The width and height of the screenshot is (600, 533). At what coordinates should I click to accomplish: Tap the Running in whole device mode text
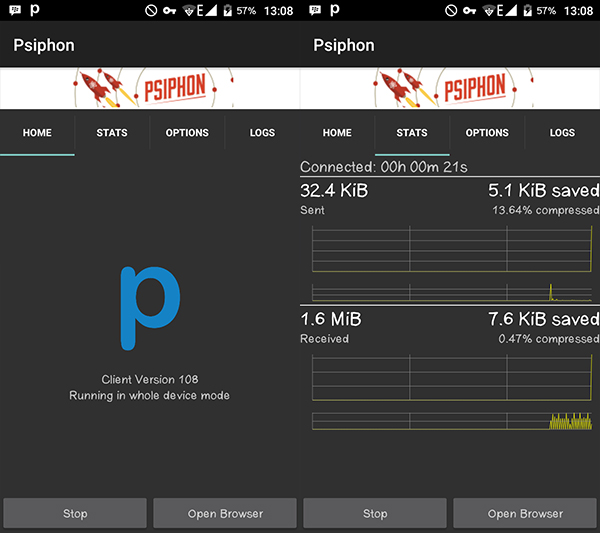pyautogui.click(x=149, y=395)
